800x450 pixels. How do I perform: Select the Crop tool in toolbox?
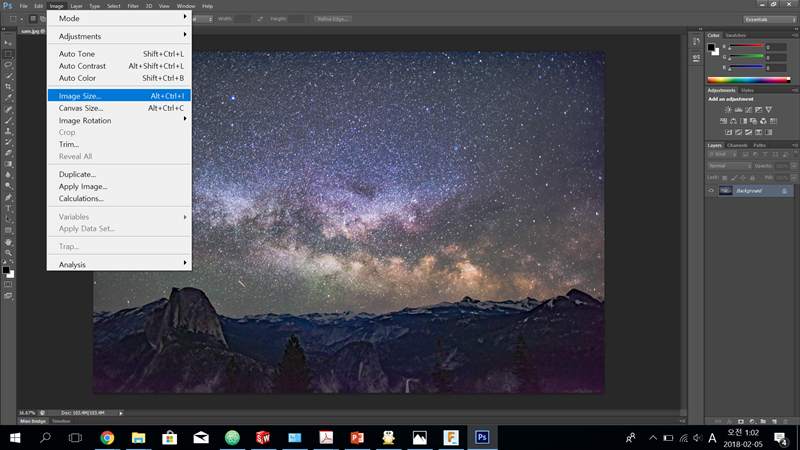point(8,87)
